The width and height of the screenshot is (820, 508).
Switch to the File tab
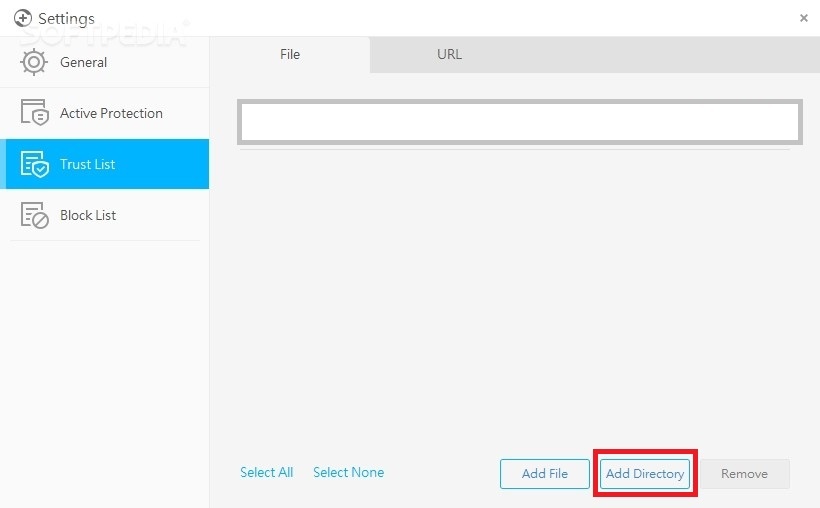(x=290, y=55)
